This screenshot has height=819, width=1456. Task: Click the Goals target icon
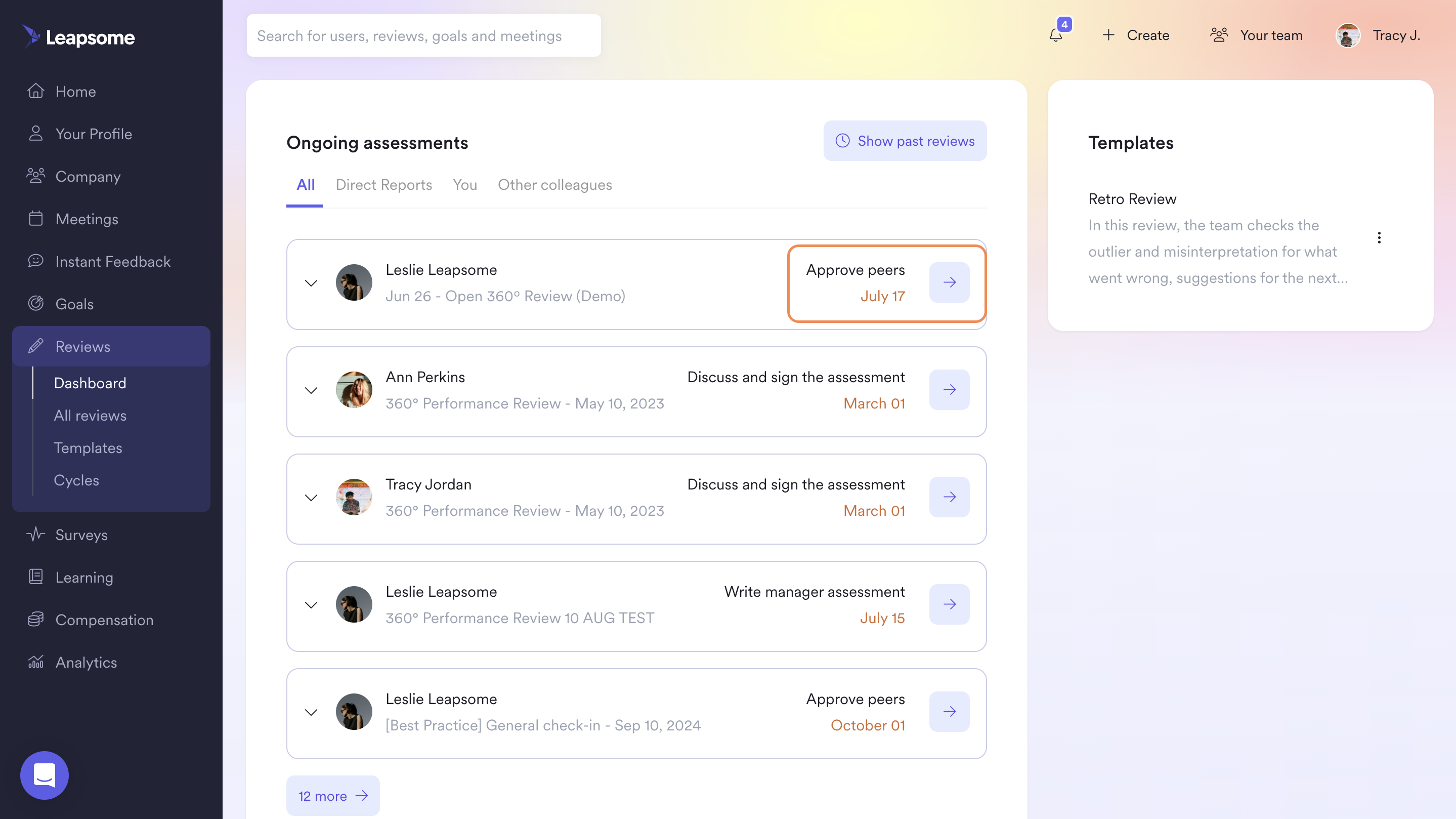(35, 304)
